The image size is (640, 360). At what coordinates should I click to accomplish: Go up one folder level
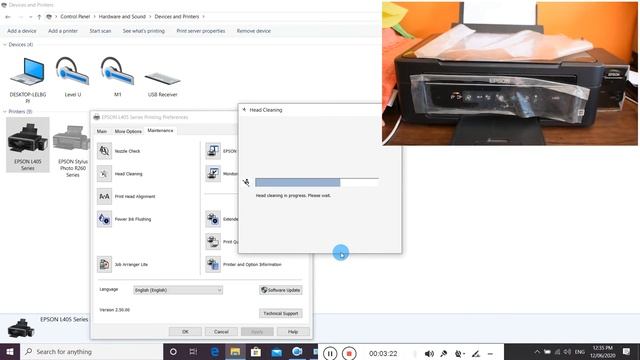(39, 17)
